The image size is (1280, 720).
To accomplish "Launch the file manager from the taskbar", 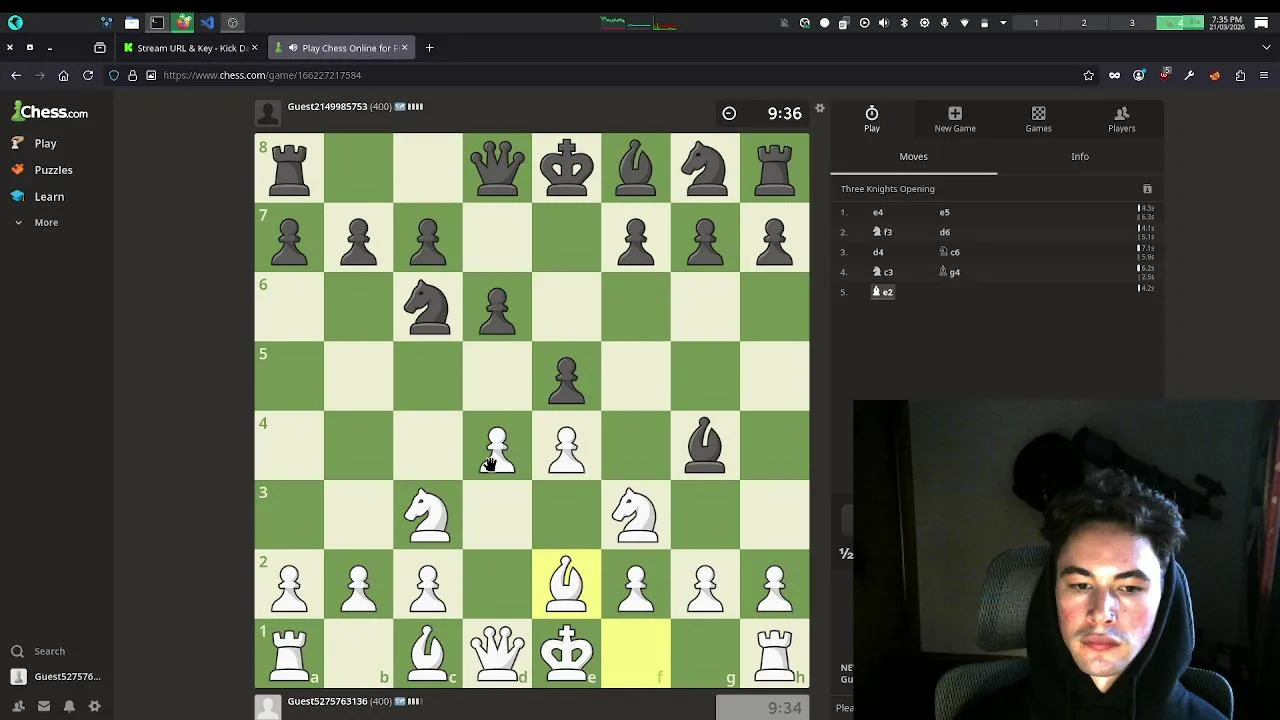I will coord(132,22).
